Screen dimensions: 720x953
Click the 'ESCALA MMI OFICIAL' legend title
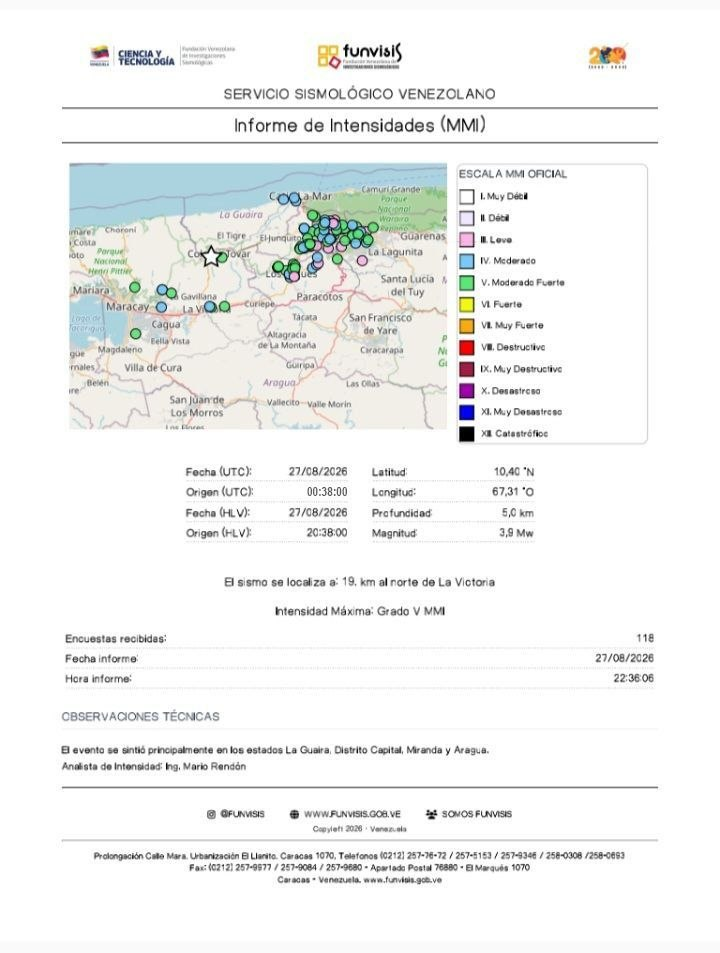click(513, 174)
